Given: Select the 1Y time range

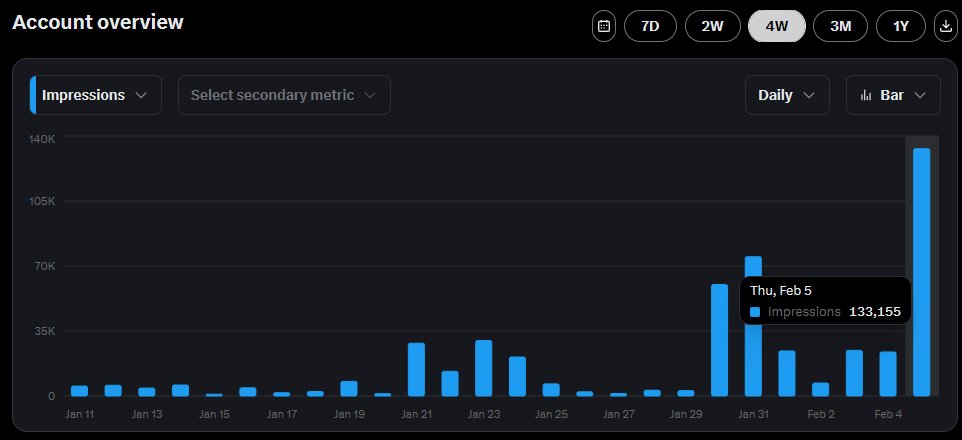Looking at the screenshot, I should [901, 26].
